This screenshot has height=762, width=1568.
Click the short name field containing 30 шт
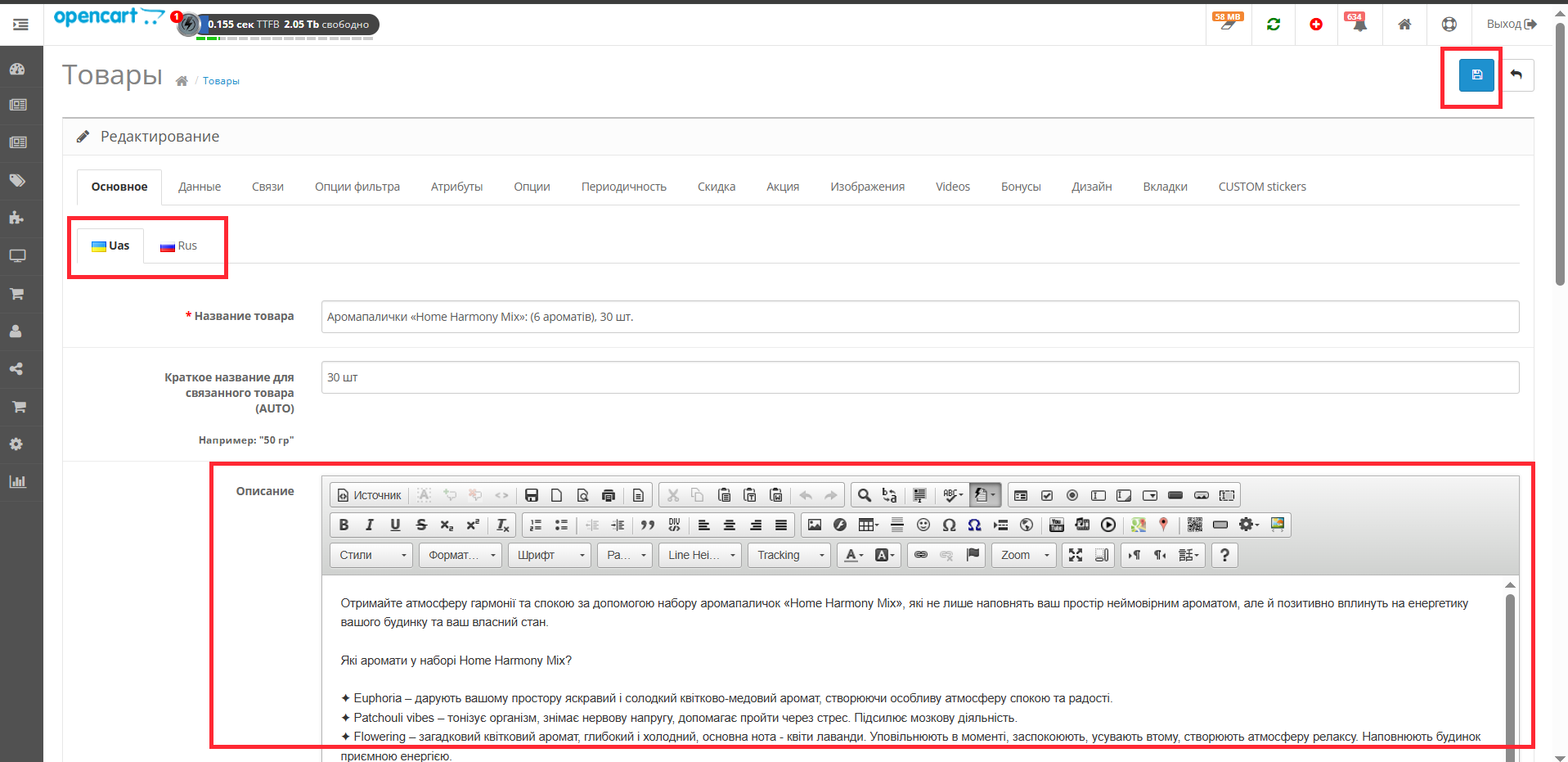[x=920, y=377]
